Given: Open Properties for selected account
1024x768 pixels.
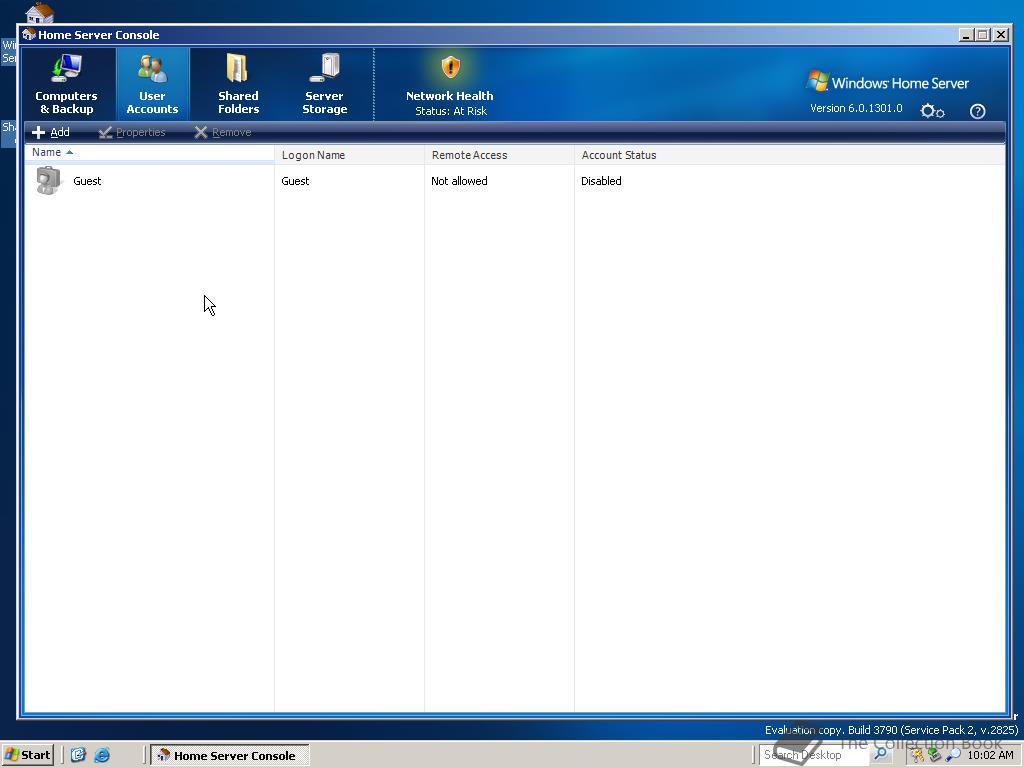Looking at the screenshot, I should (x=132, y=133).
